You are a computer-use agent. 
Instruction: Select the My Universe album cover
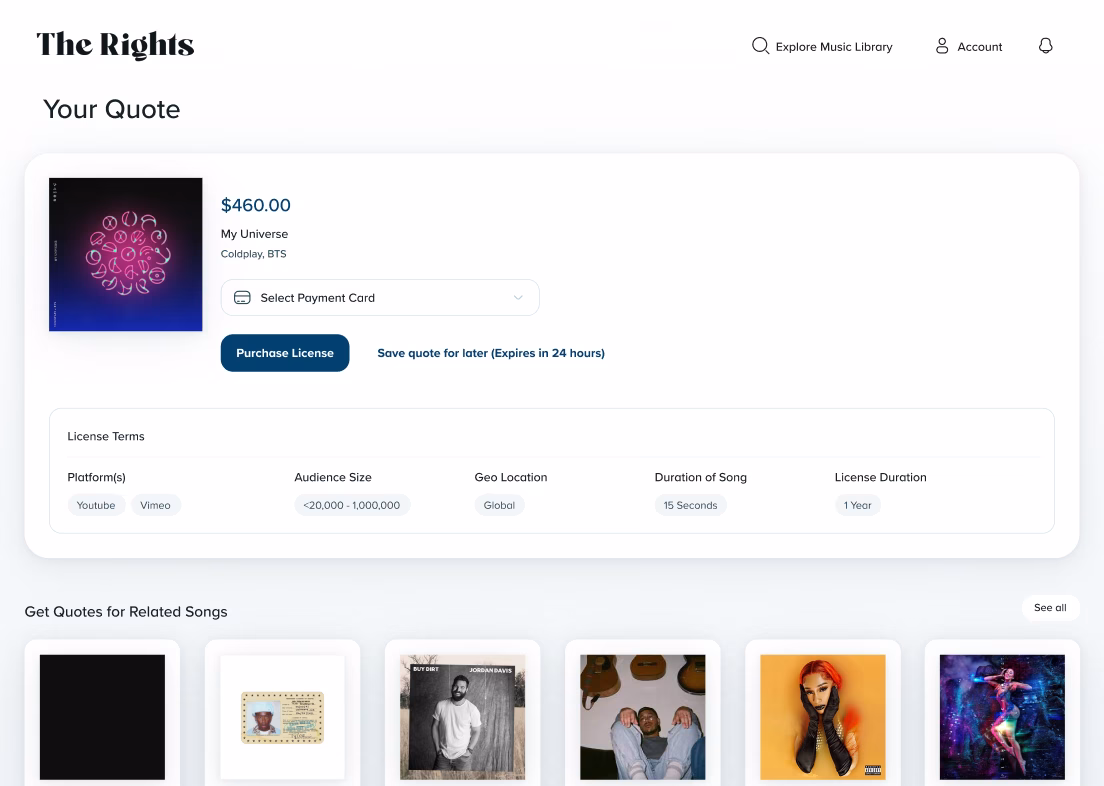pyautogui.click(x=126, y=254)
